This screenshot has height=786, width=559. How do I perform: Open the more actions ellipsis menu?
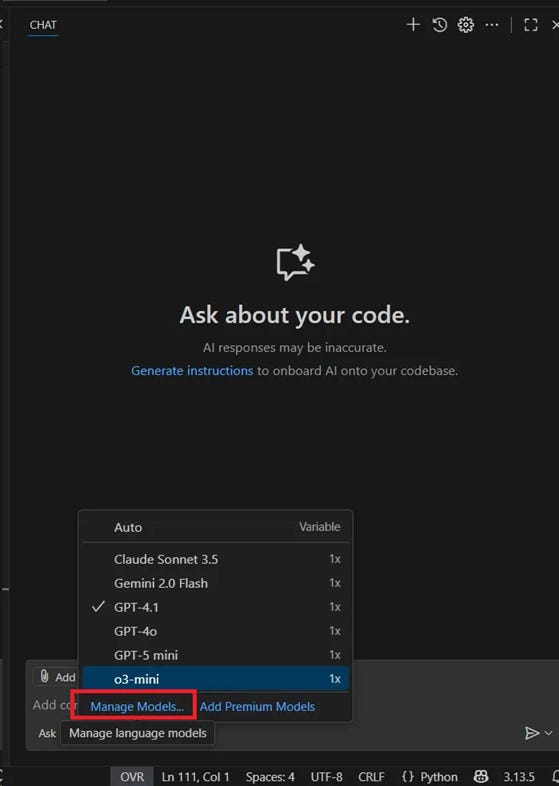click(492, 25)
